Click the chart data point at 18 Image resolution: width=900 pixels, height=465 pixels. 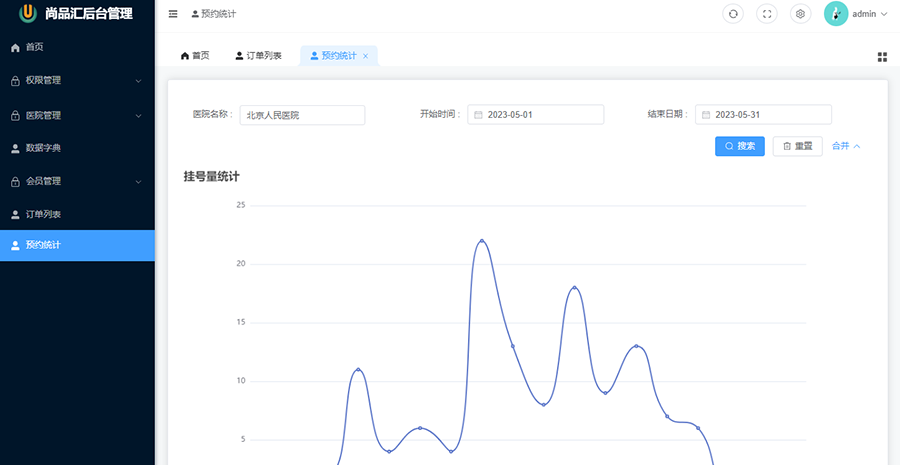click(x=574, y=288)
